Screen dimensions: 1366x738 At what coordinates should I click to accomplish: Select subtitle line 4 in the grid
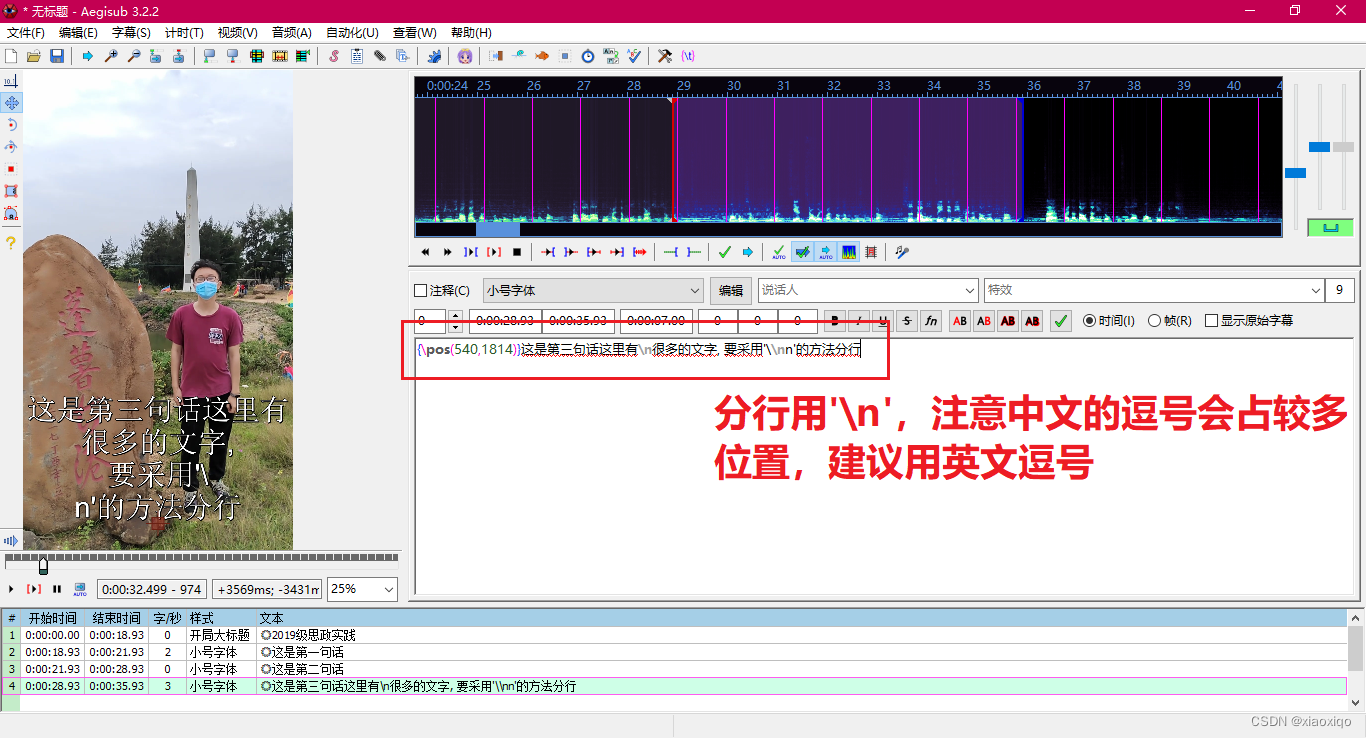300,686
